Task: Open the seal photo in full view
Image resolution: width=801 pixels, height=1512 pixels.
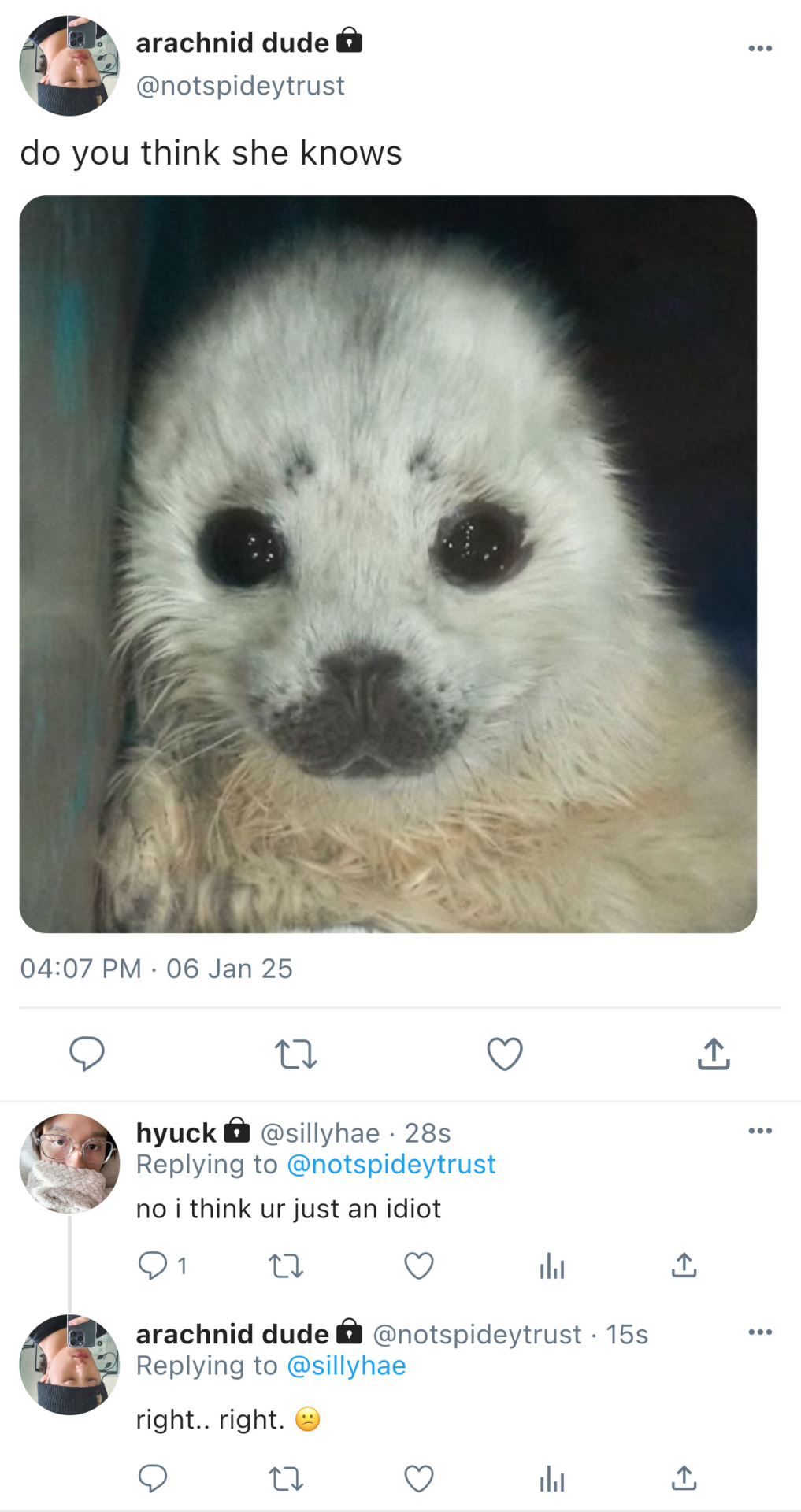Action: (388, 564)
